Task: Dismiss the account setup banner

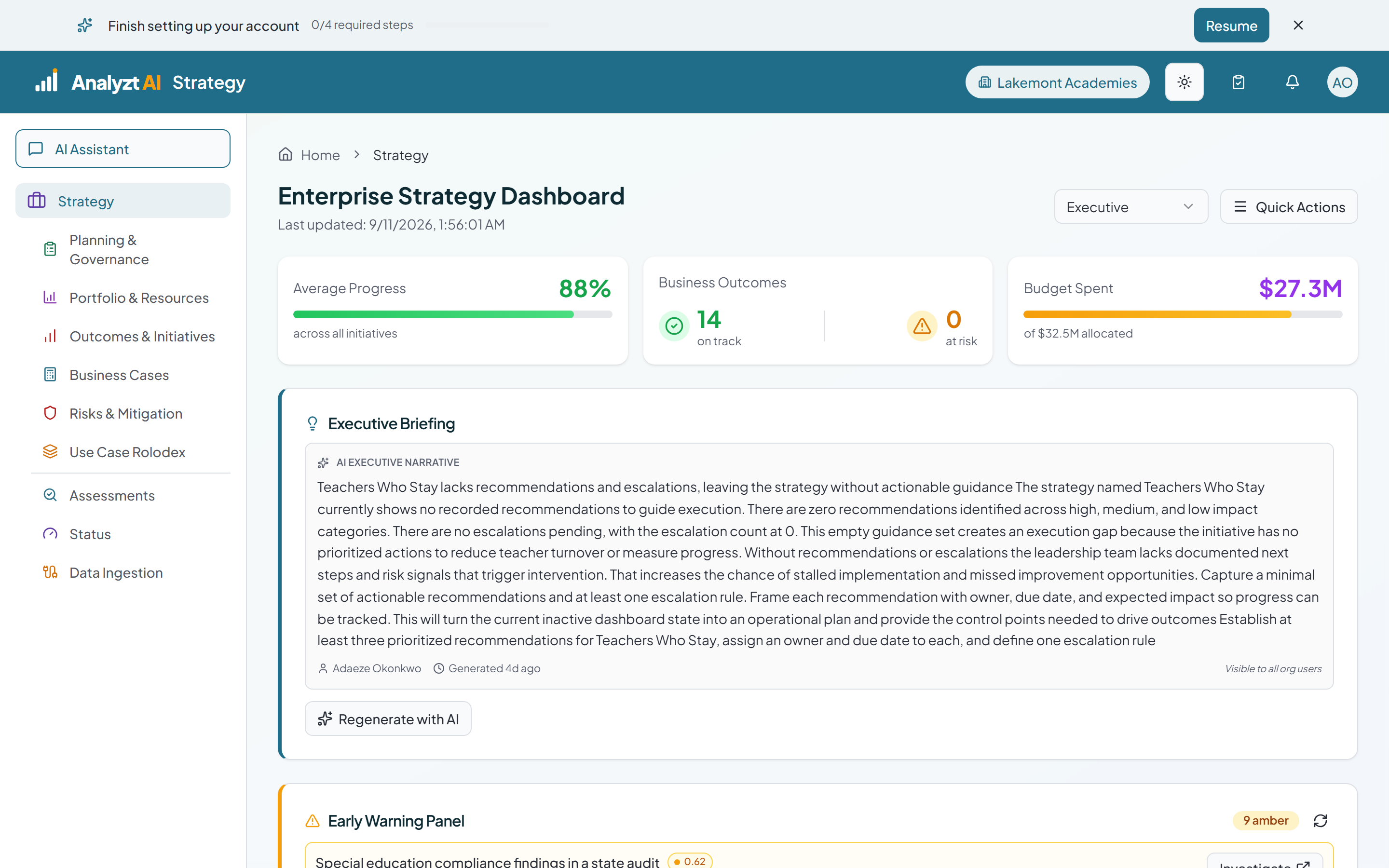Action: [x=1298, y=25]
